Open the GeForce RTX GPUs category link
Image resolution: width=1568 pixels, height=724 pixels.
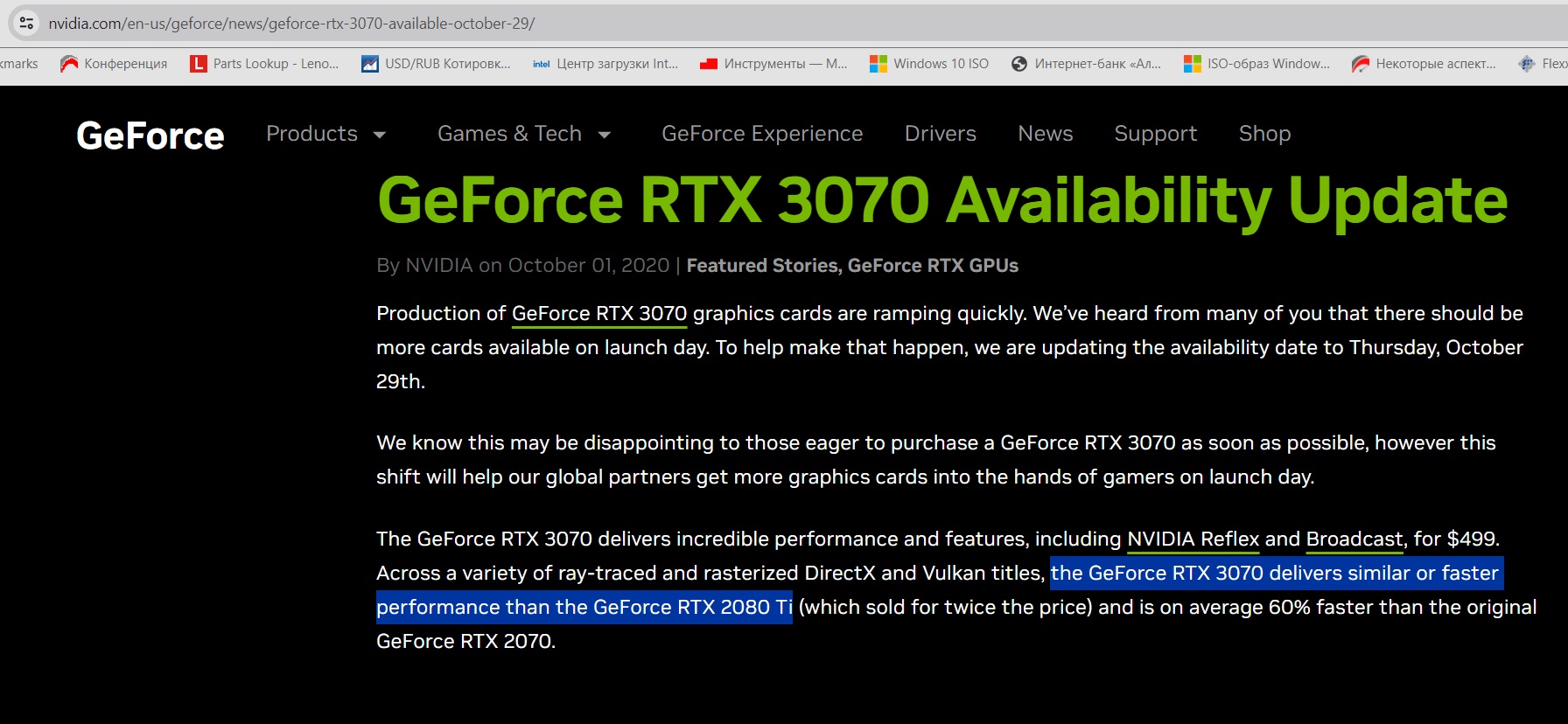click(933, 266)
